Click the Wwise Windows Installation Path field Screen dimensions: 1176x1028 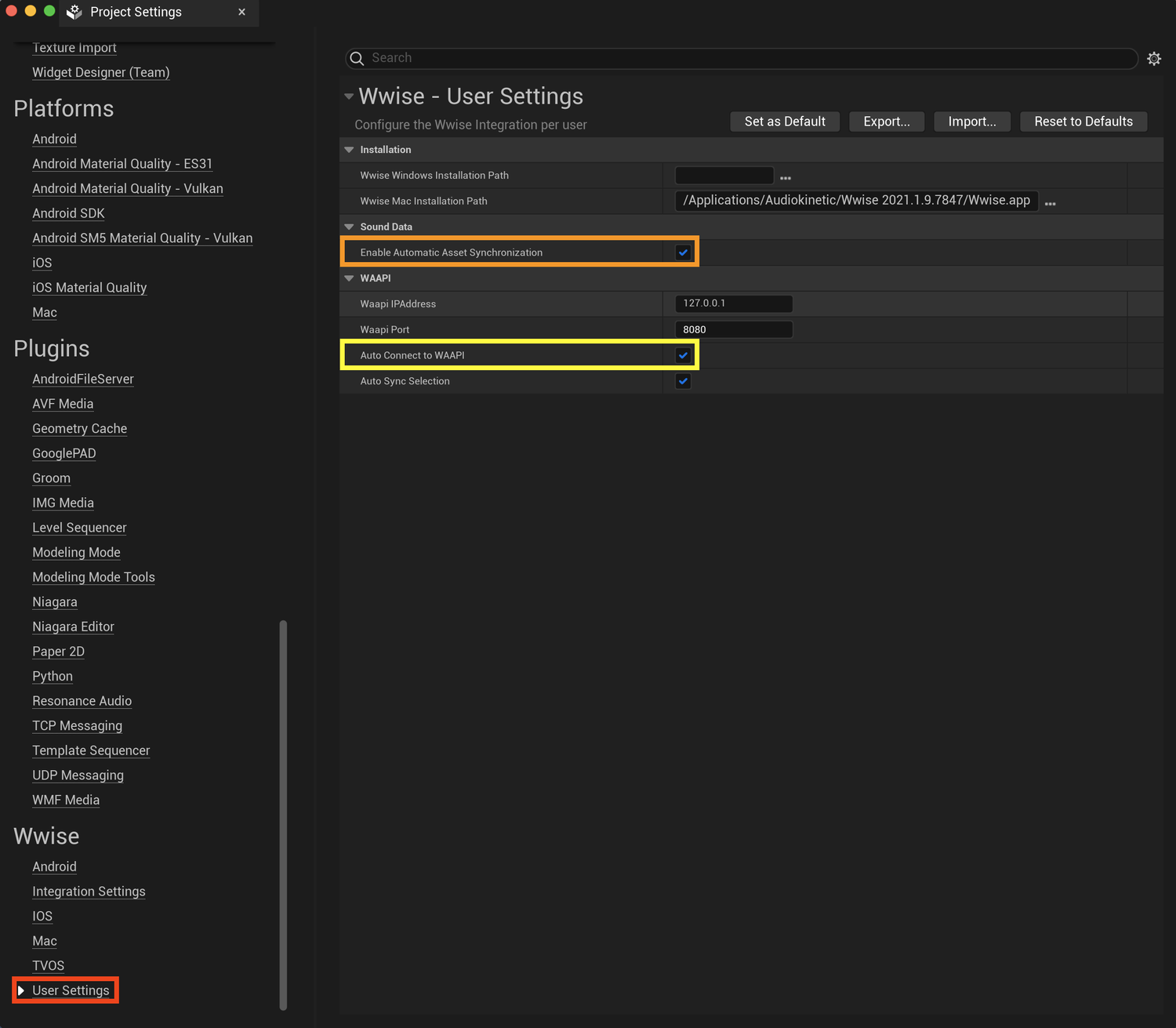coord(724,176)
